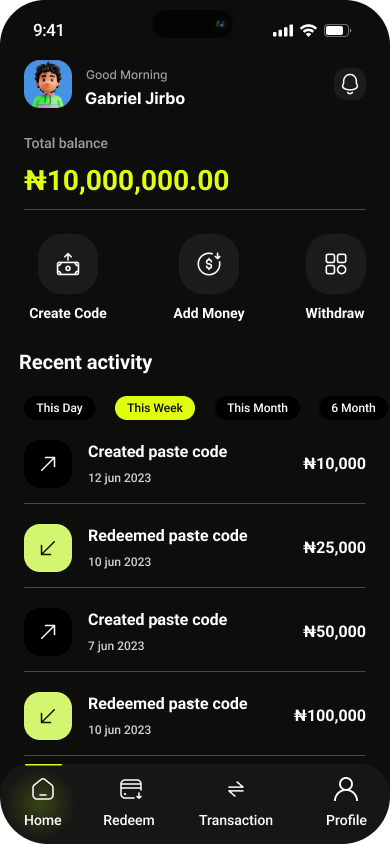Select the This Week filter chip
Image resolution: width=390 pixels, height=844 pixels.
[155, 408]
